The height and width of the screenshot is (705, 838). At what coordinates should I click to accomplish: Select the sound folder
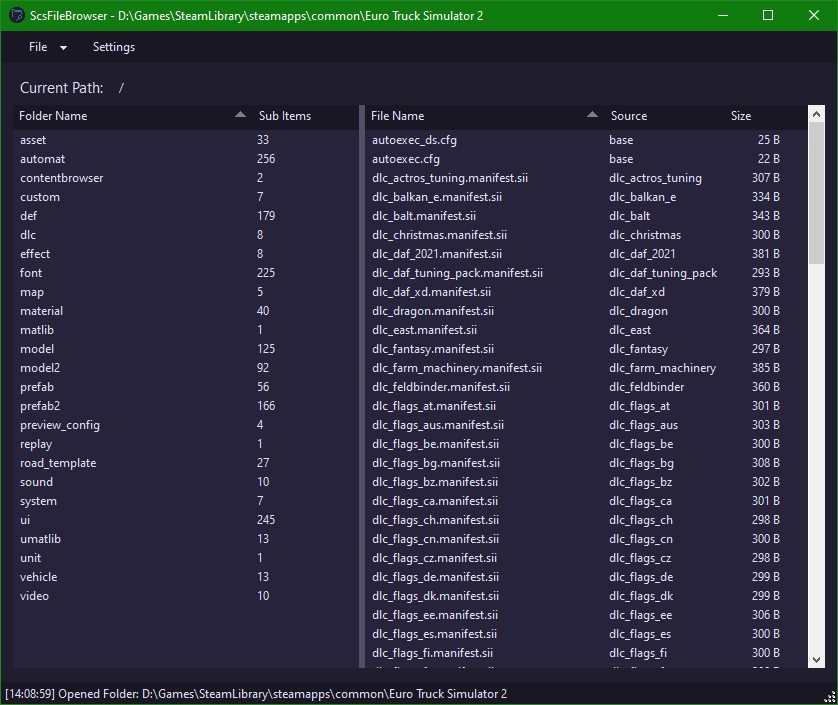click(186, 482)
